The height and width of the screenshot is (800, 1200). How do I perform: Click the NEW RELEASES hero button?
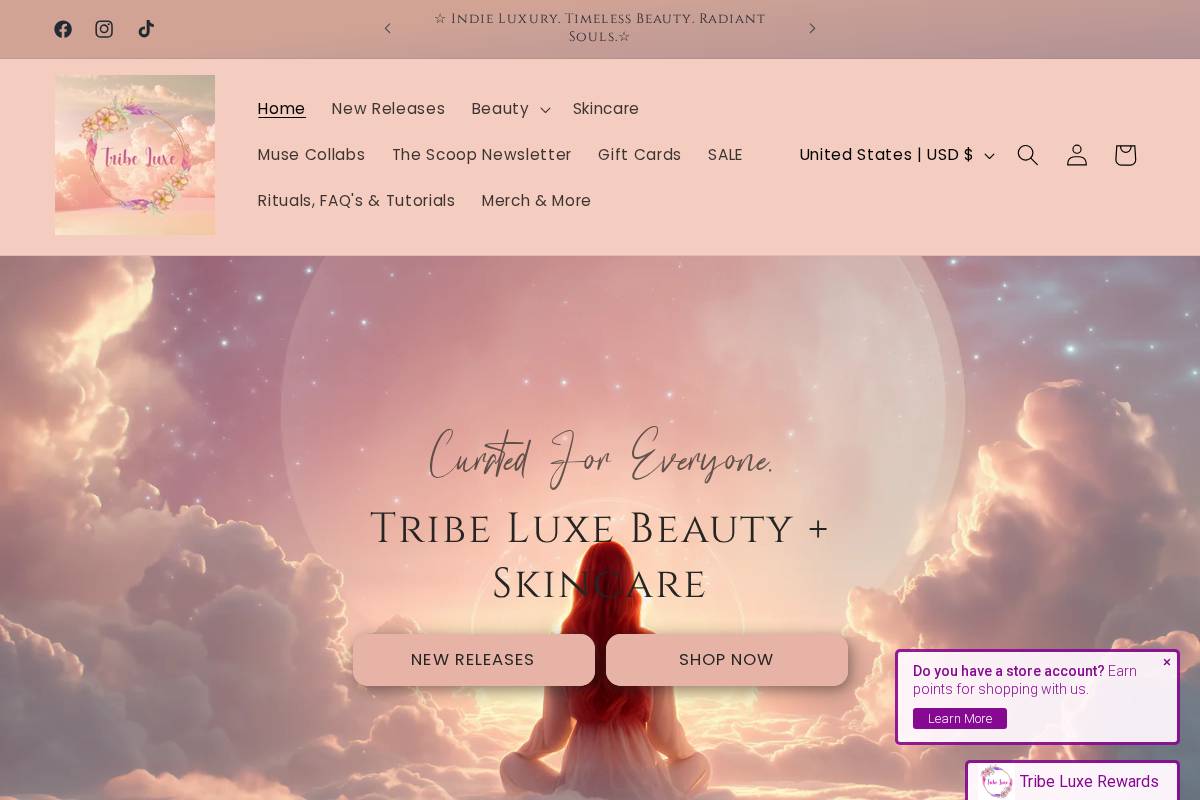click(473, 659)
